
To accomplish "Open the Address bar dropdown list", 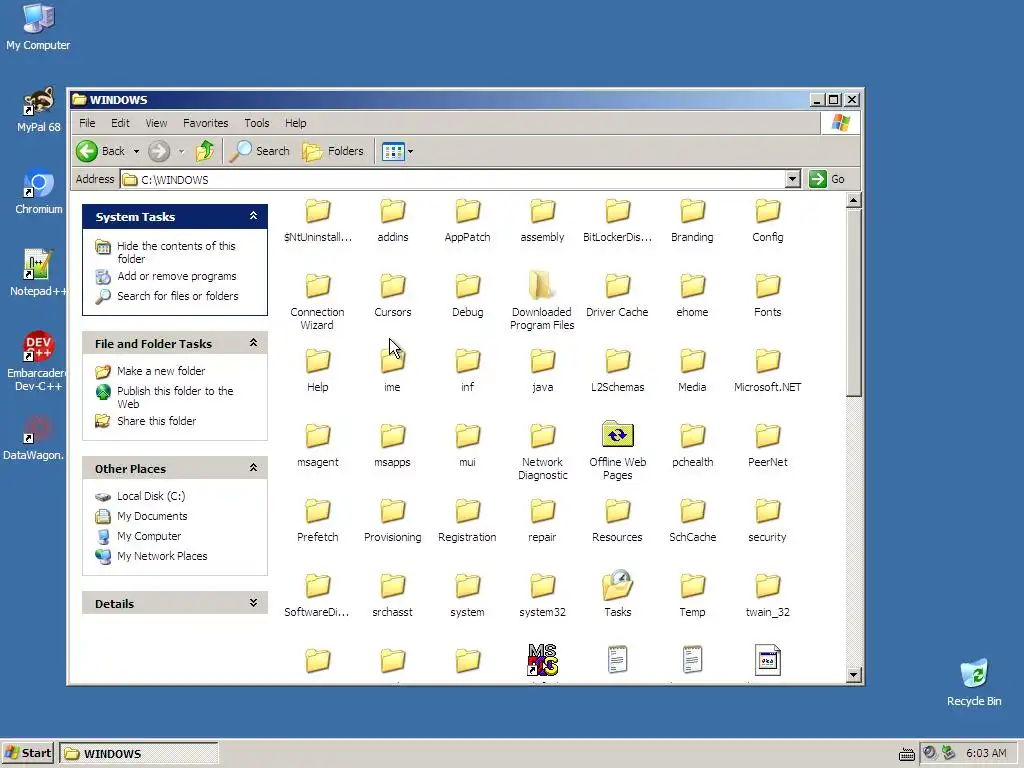I will click(x=792, y=179).
